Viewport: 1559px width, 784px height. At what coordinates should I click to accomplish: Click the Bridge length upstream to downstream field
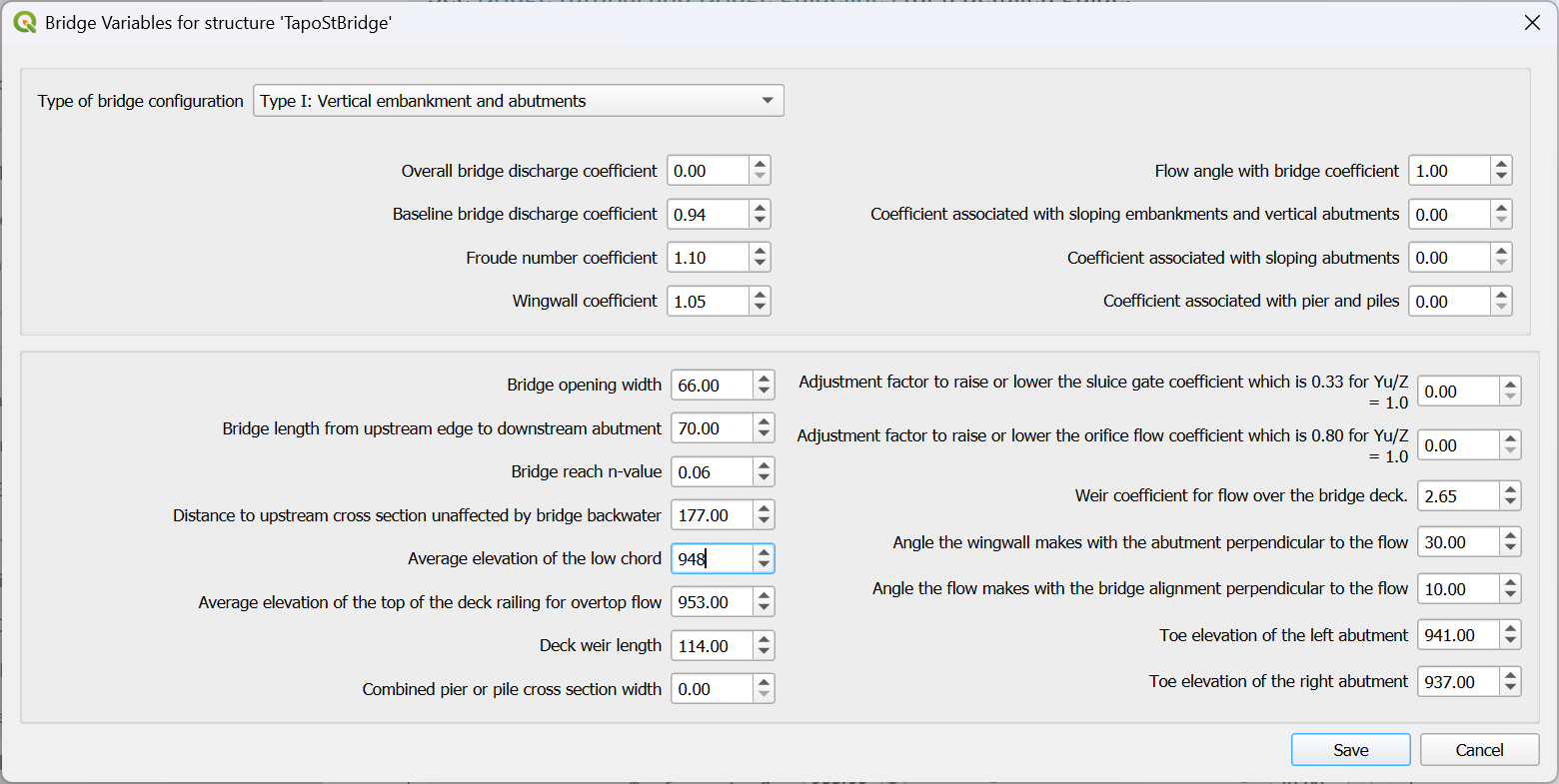pyautogui.click(x=712, y=428)
